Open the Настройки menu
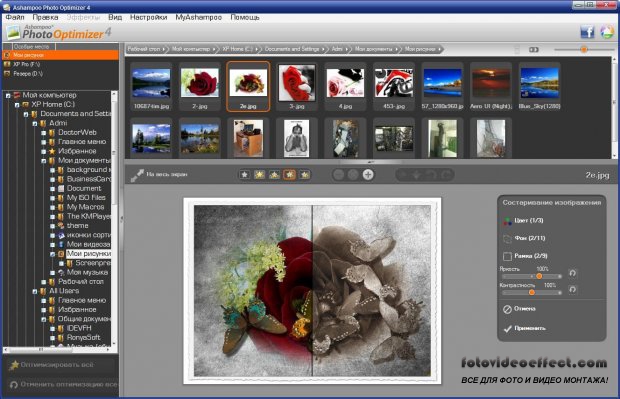Viewport: 620px width, 399px height. [x=149, y=17]
